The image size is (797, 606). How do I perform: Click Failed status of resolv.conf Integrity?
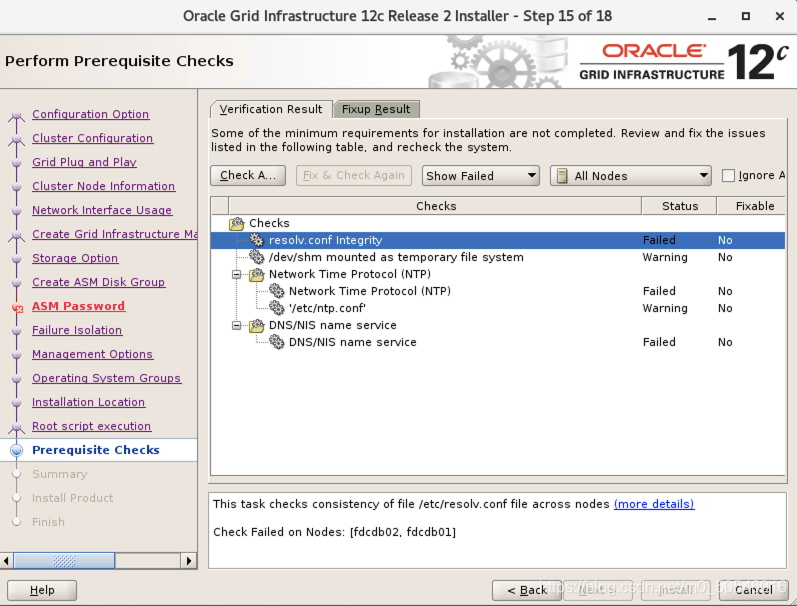coord(659,240)
